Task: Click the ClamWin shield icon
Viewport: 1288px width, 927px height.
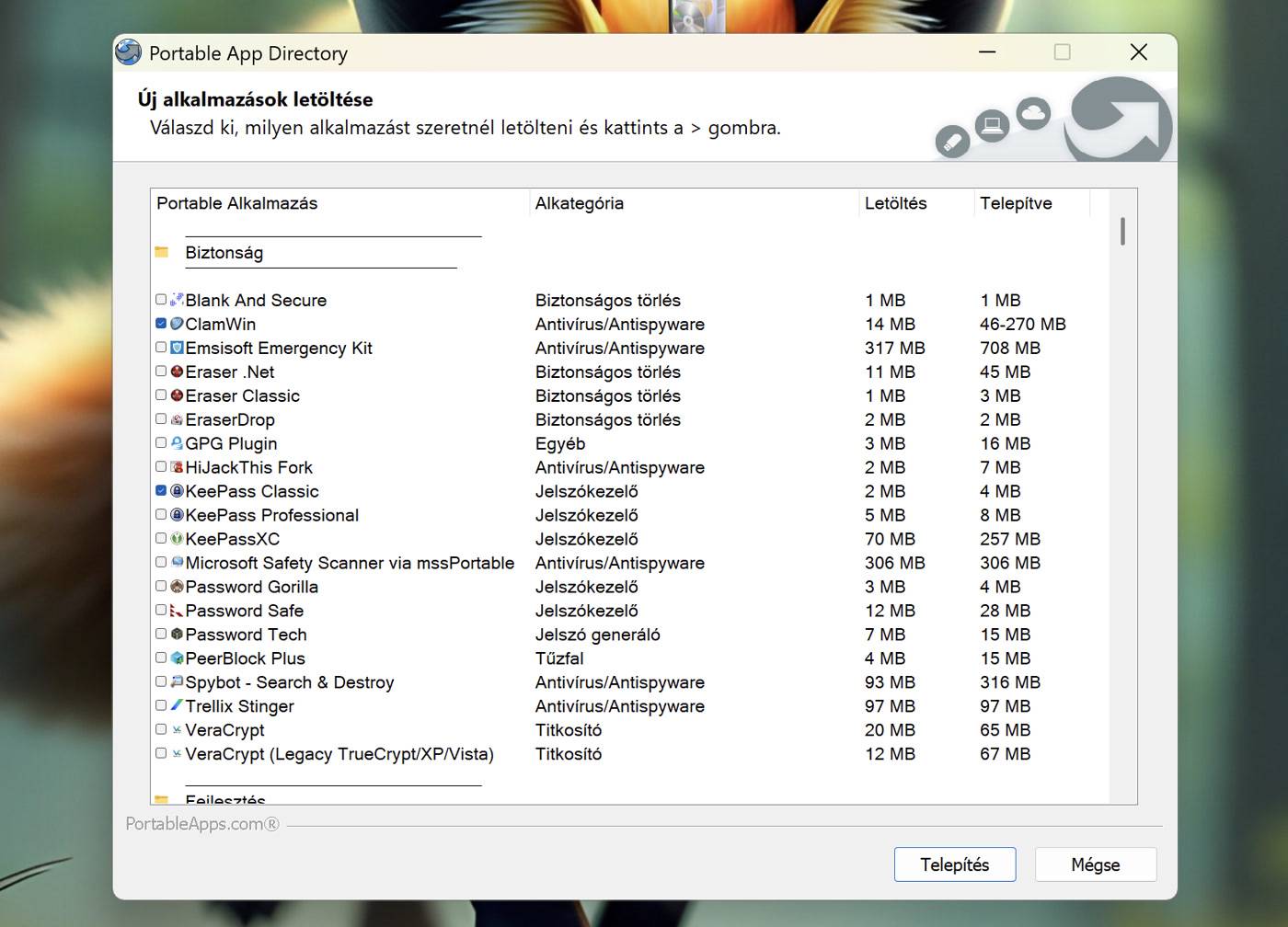Action: point(178,324)
